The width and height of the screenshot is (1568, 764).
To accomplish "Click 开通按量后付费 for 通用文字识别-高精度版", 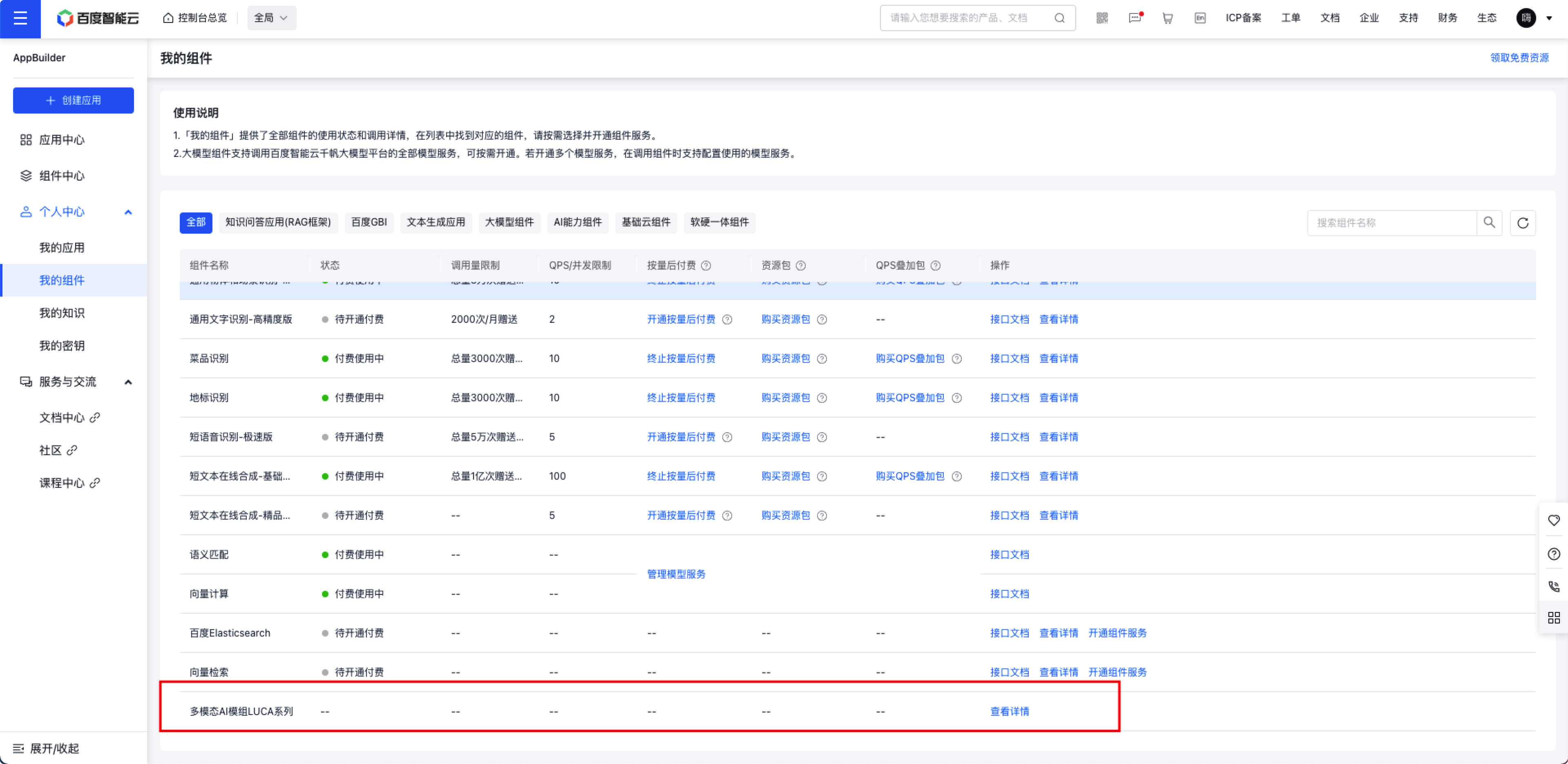I will (681, 319).
